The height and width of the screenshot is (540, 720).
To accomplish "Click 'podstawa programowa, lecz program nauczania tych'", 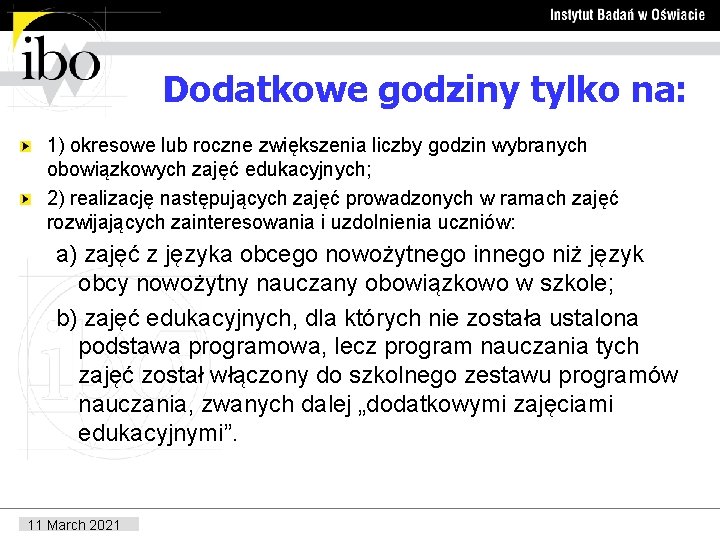I will click(359, 347).
